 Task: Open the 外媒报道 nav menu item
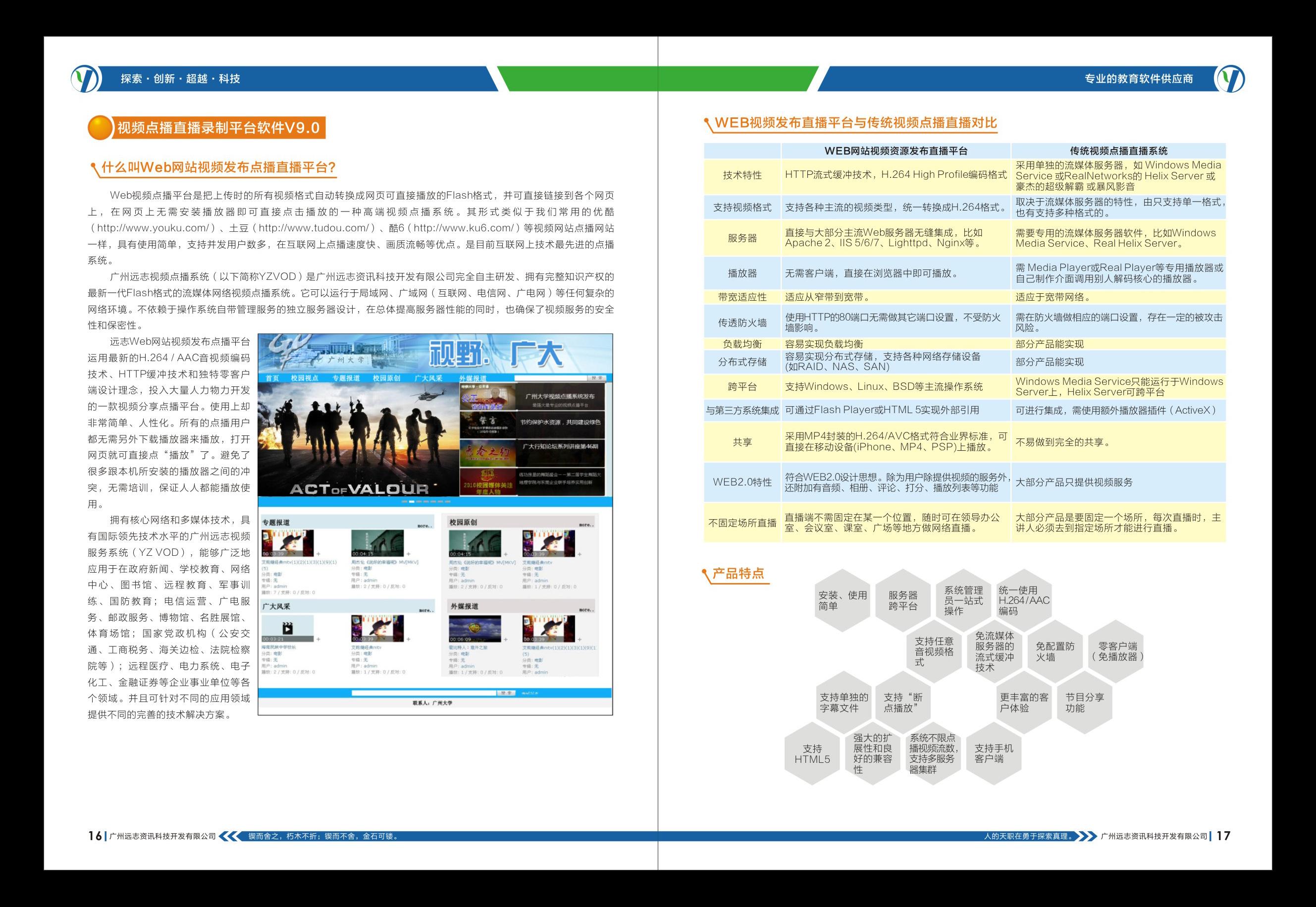click(x=473, y=378)
